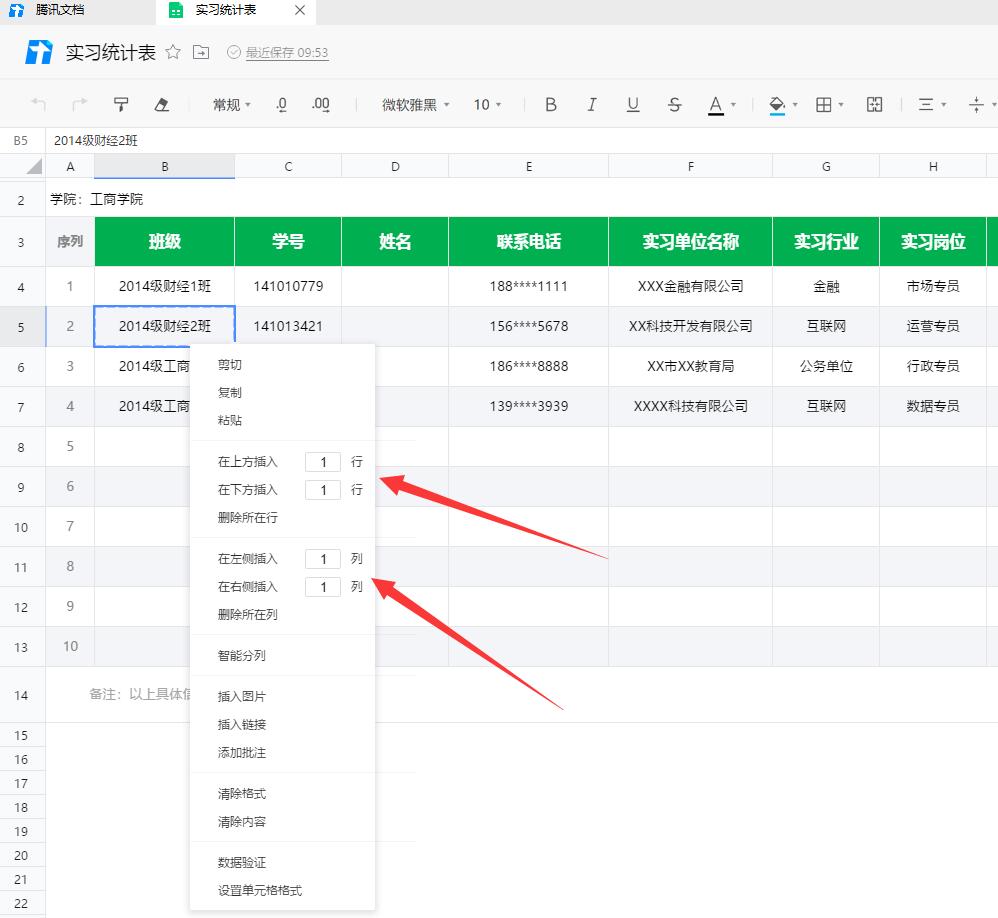Viewport: 998px width, 918px height.
Task: Click the increase decimal places icon
Action: 320,104
